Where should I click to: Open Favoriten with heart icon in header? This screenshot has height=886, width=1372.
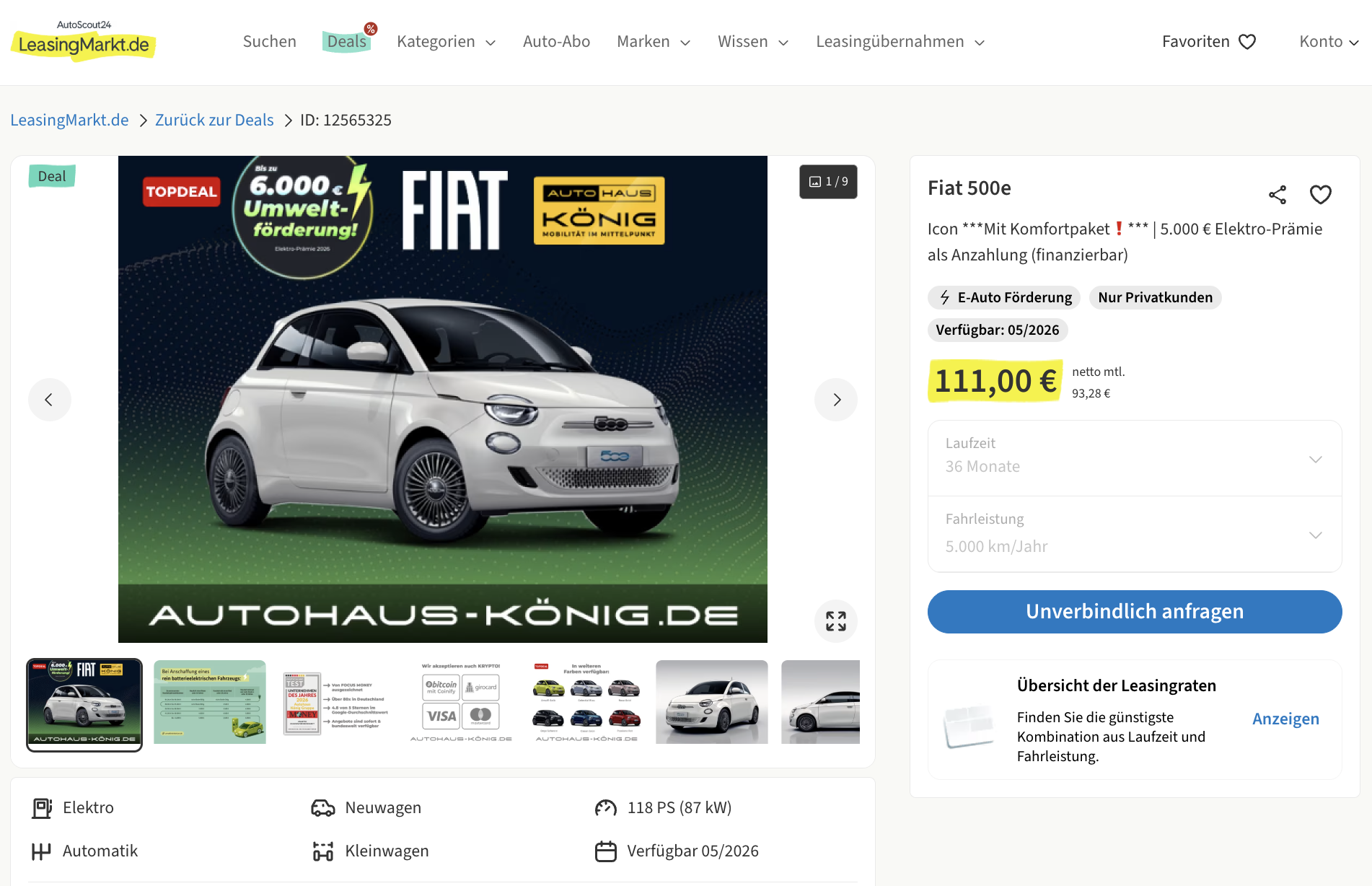pyautogui.click(x=1209, y=42)
